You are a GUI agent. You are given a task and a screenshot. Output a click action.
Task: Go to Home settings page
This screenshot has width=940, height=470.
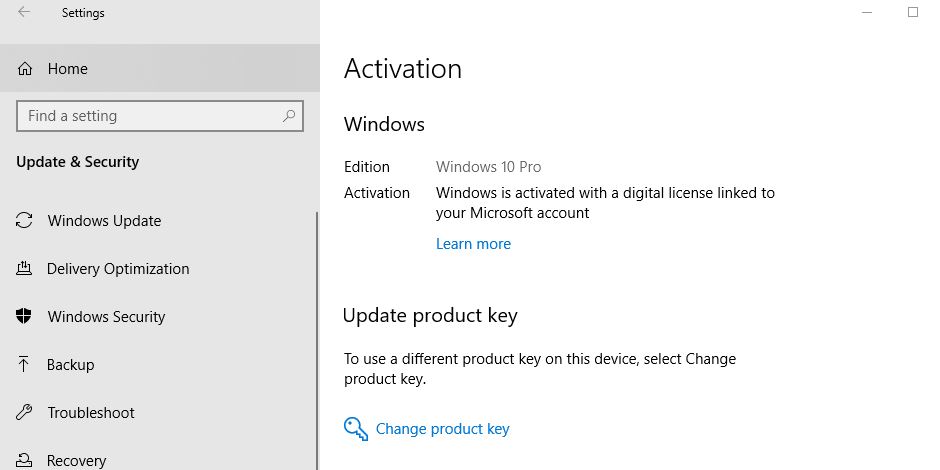(160, 68)
